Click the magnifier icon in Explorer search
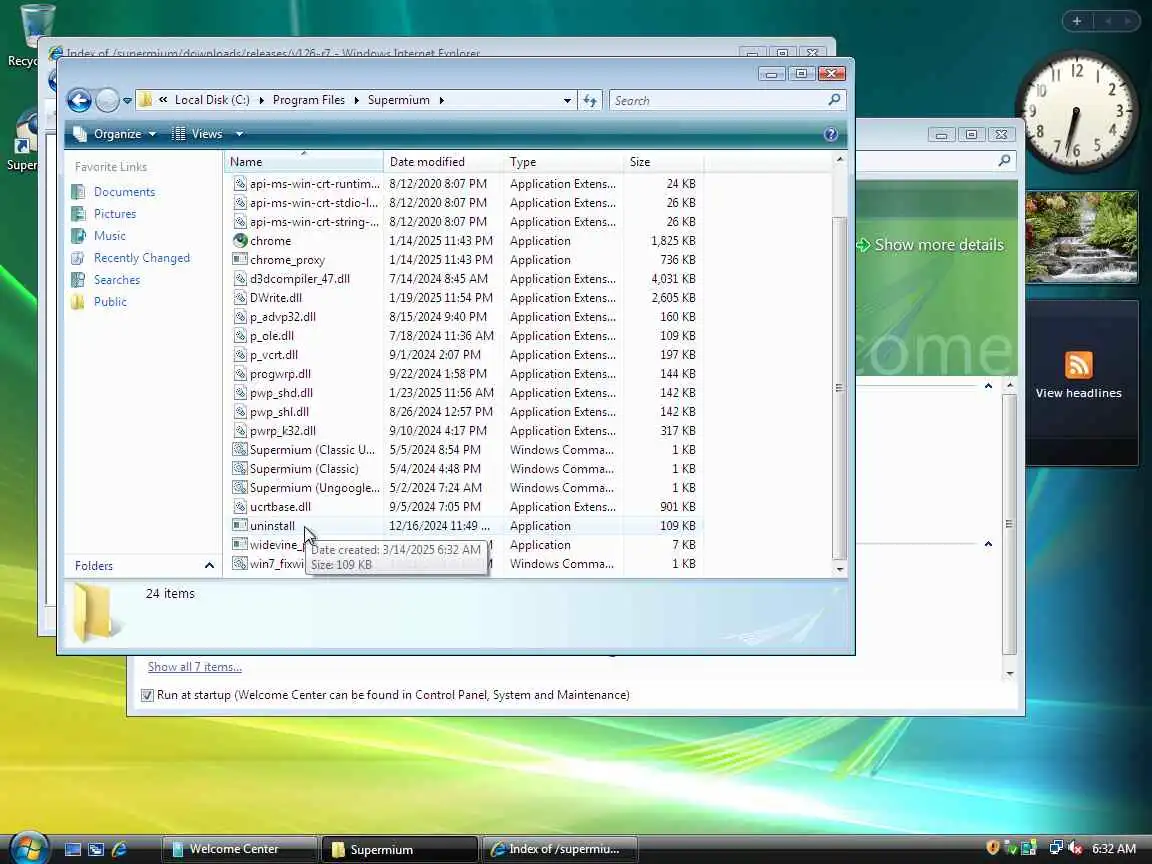Screen dimensions: 1152x864 point(835,100)
